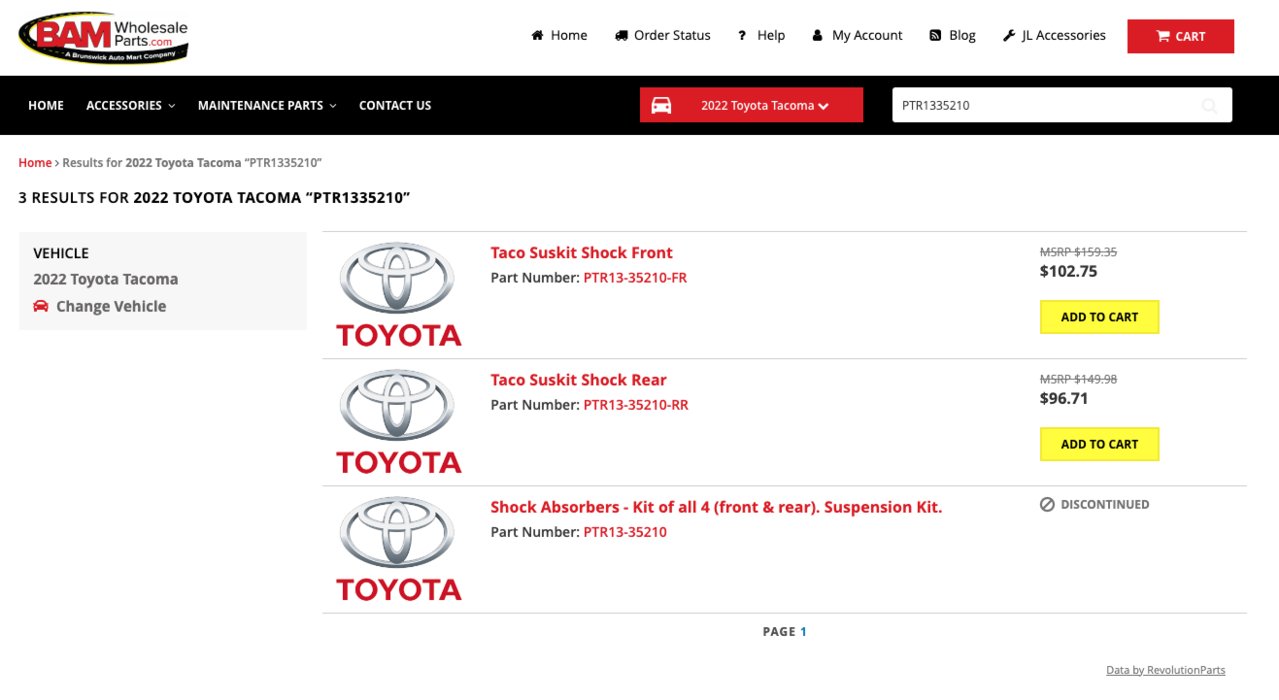This screenshot has width=1279, height=700.
Task: Click Toyota logo for Shock Absorbers Kit
Action: [x=399, y=548]
